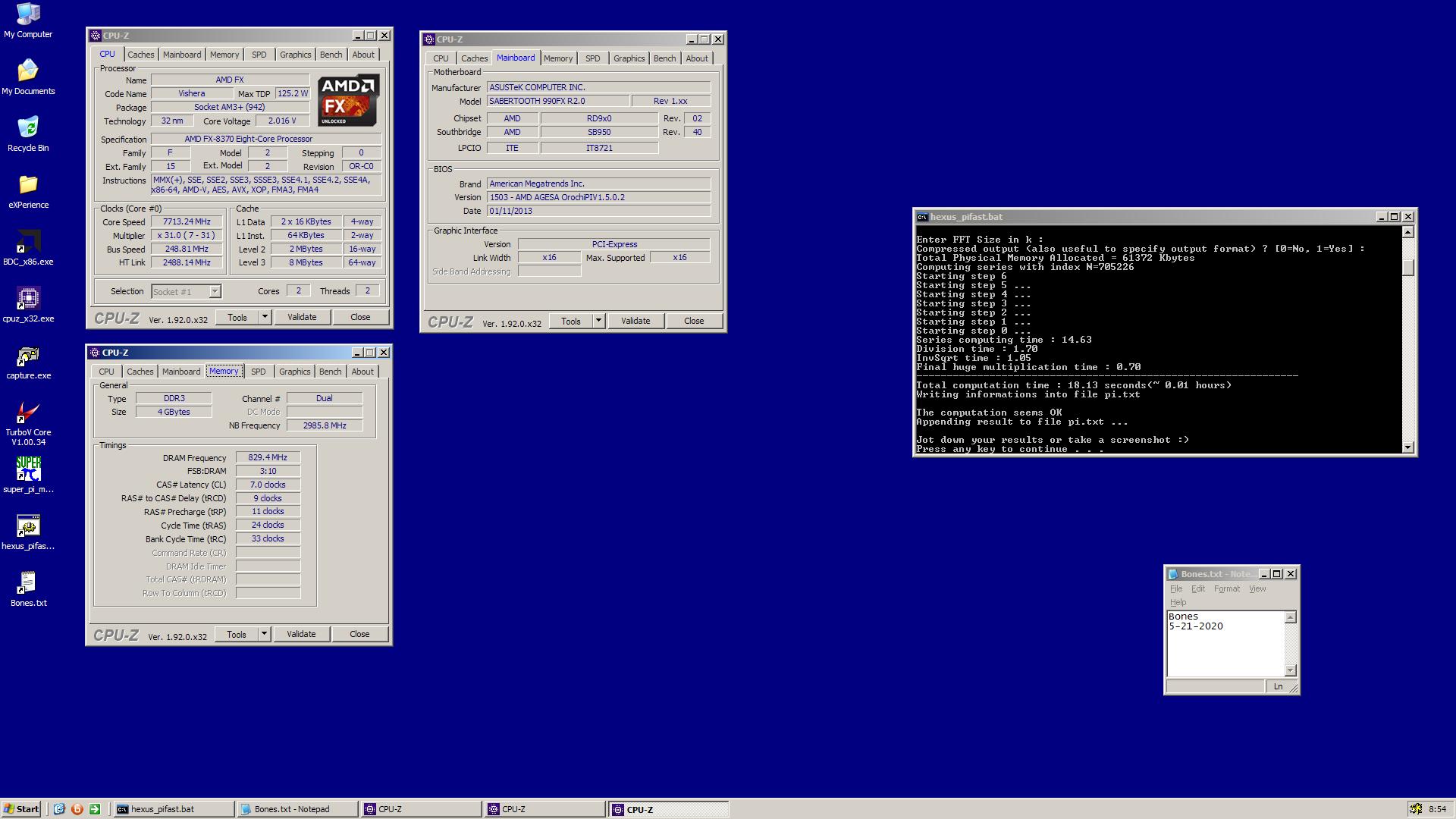Switch to Caches tab in the top-left CPU-Z window
This screenshot has width=1456, height=819.
click(x=140, y=55)
